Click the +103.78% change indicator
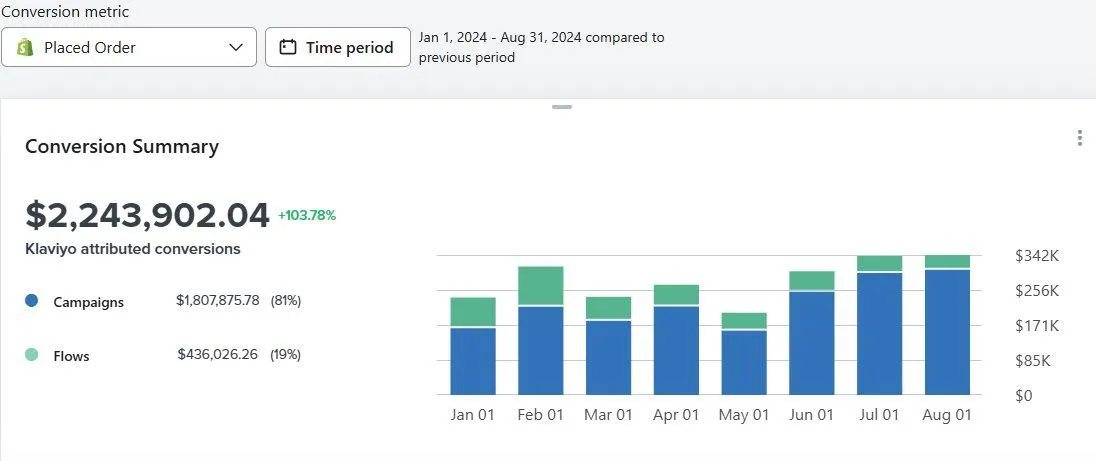The width and height of the screenshot is (1096, 461). (x=307, y=215)
